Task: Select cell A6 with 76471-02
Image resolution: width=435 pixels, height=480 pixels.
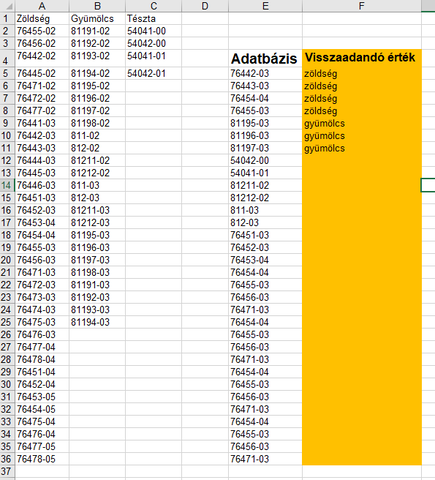Action: (42, 86)
